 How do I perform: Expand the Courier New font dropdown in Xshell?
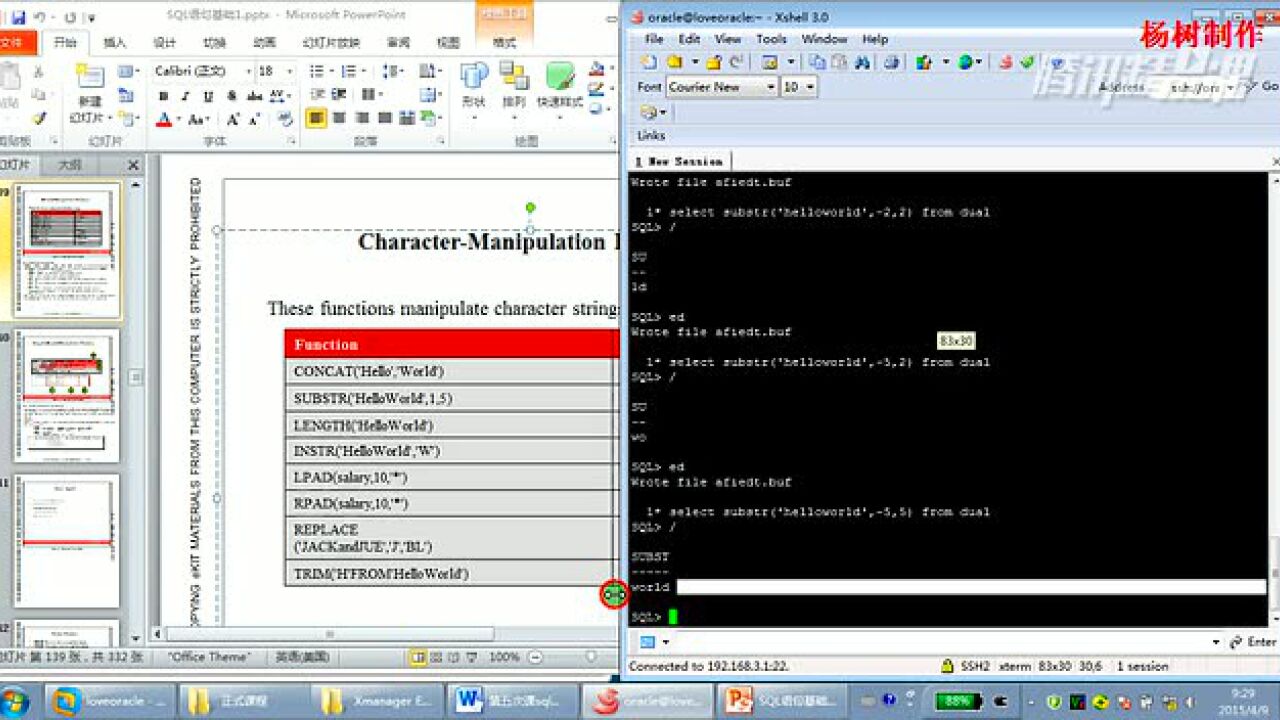[771, 88]
